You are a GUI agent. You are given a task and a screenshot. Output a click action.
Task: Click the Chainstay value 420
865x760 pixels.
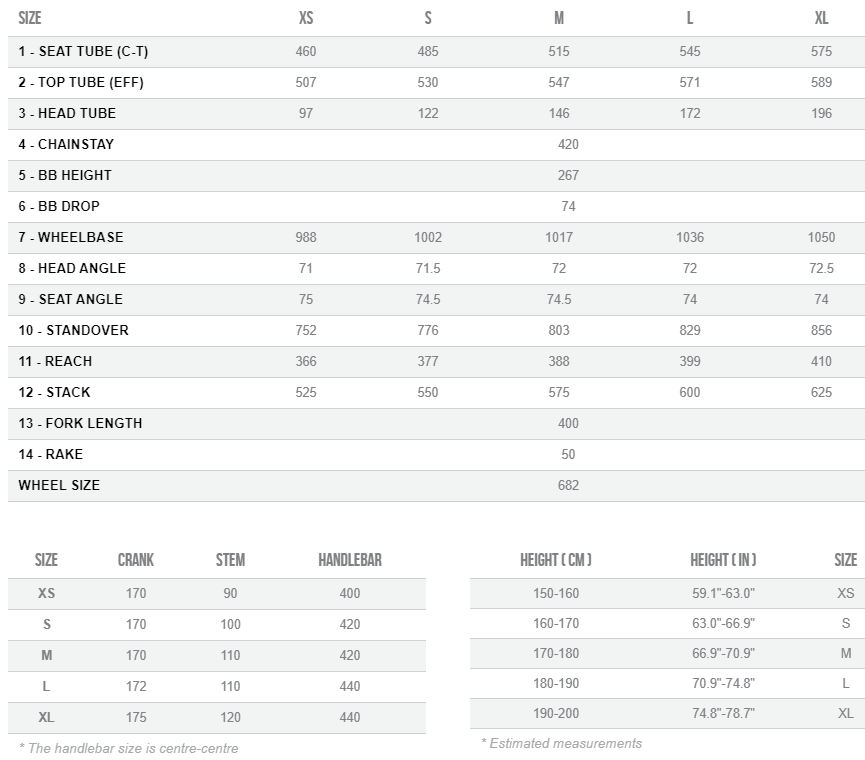coord(568,144)
